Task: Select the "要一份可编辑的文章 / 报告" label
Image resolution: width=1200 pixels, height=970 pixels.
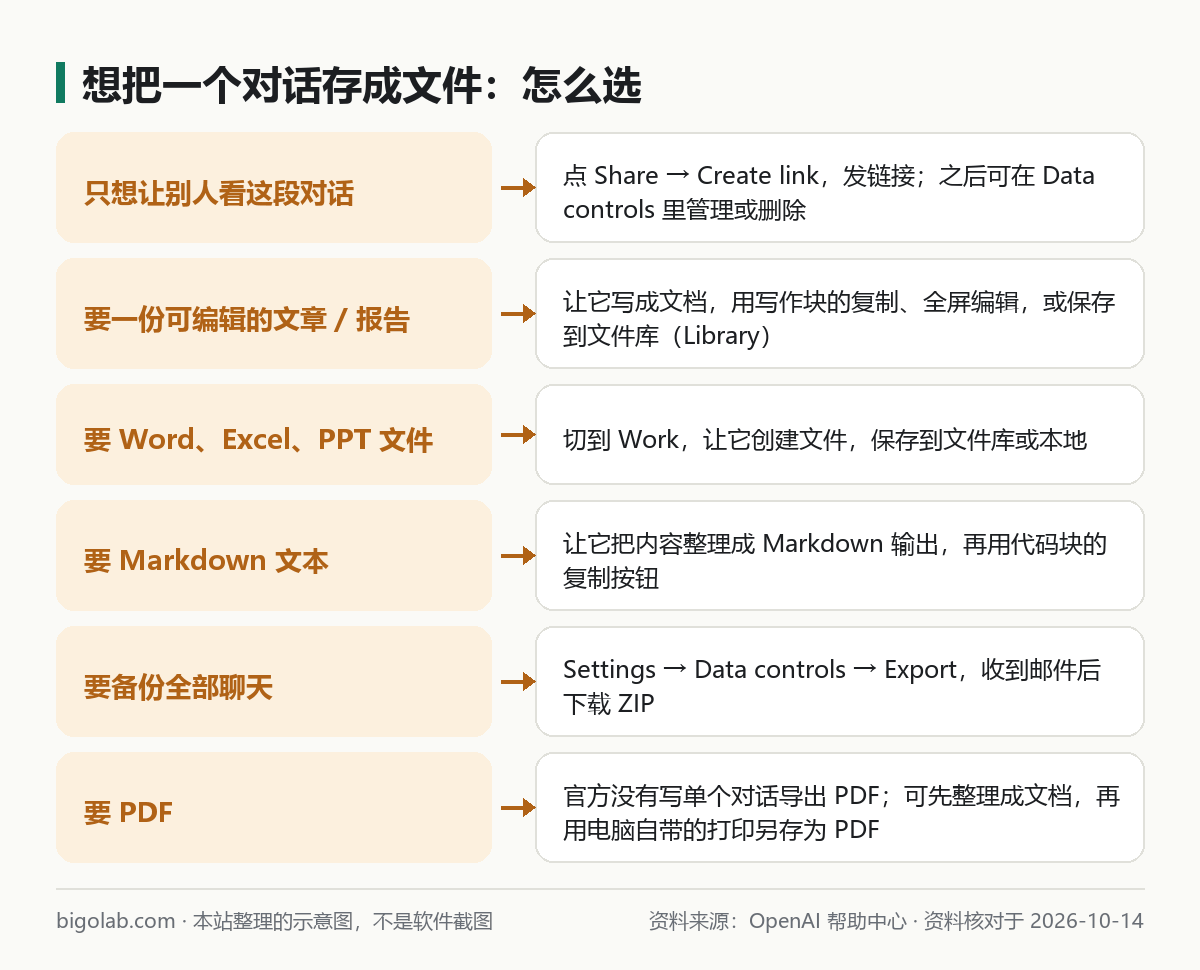Action: pyautogui.click(x=247, y=319)
